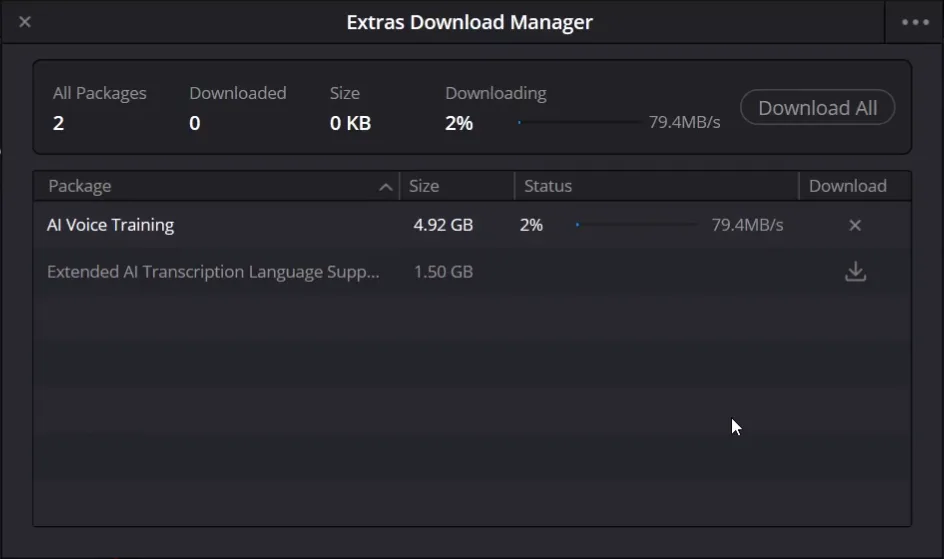944x559 pixels.
Task: Click the 79.4MB/s speed in the package row
Action: tap(747, 225)
